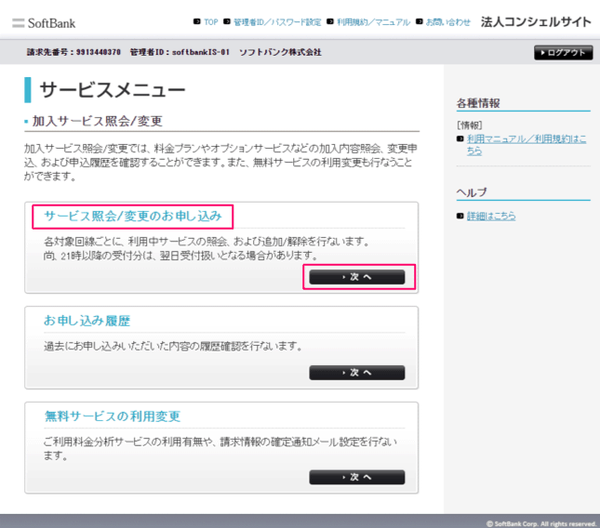The height and width of the screenshot is (528, 600).
Task: Open 利用規約/マニュアル in top menu
Action: point(373,22)
